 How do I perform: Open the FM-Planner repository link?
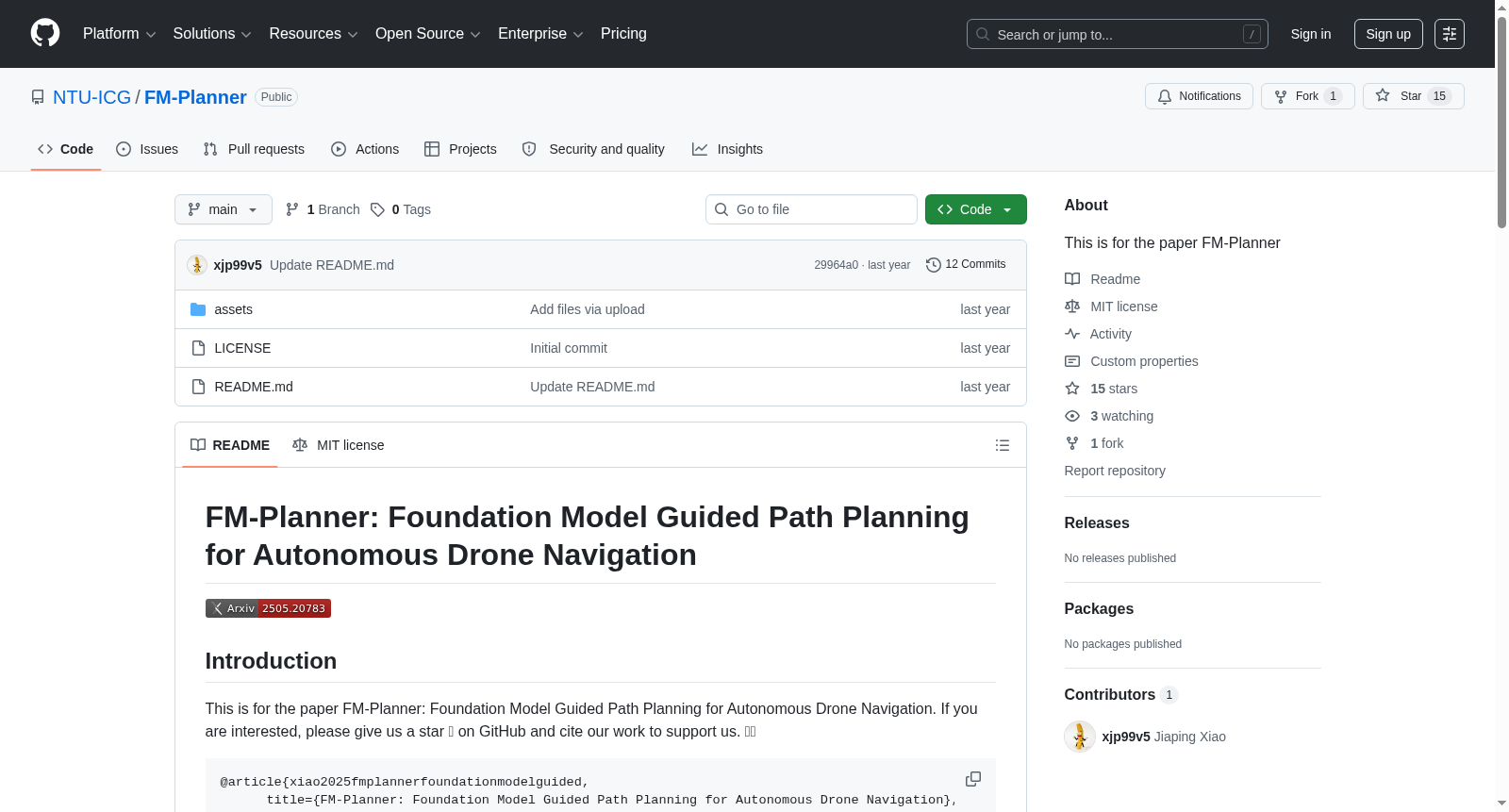(195, 97)
